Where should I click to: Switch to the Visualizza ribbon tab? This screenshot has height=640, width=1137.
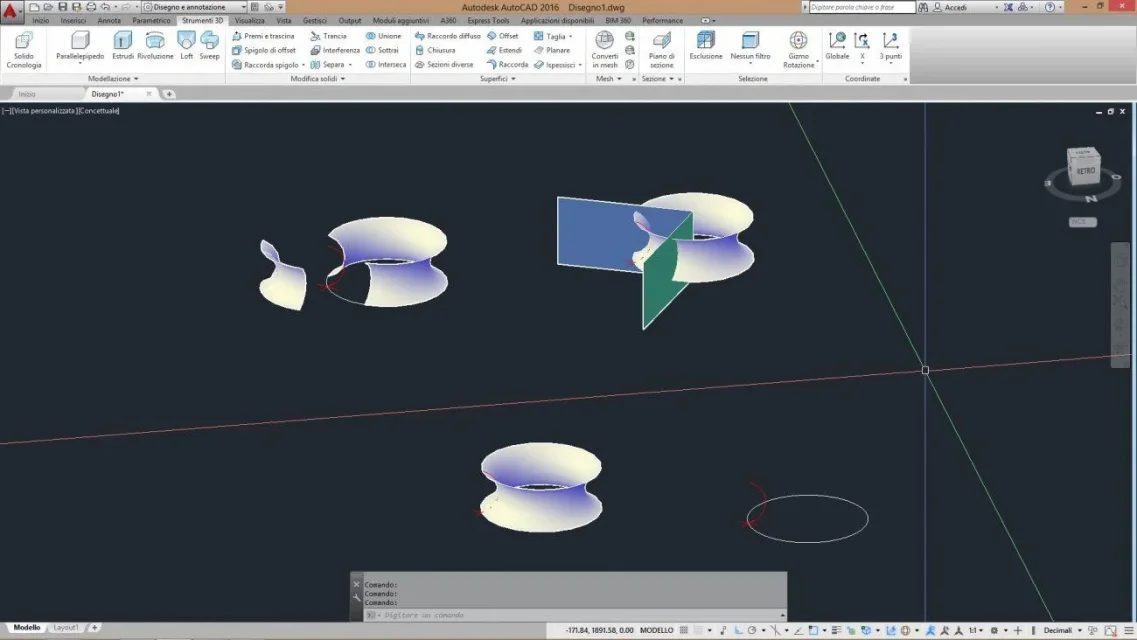click(249, 20)
